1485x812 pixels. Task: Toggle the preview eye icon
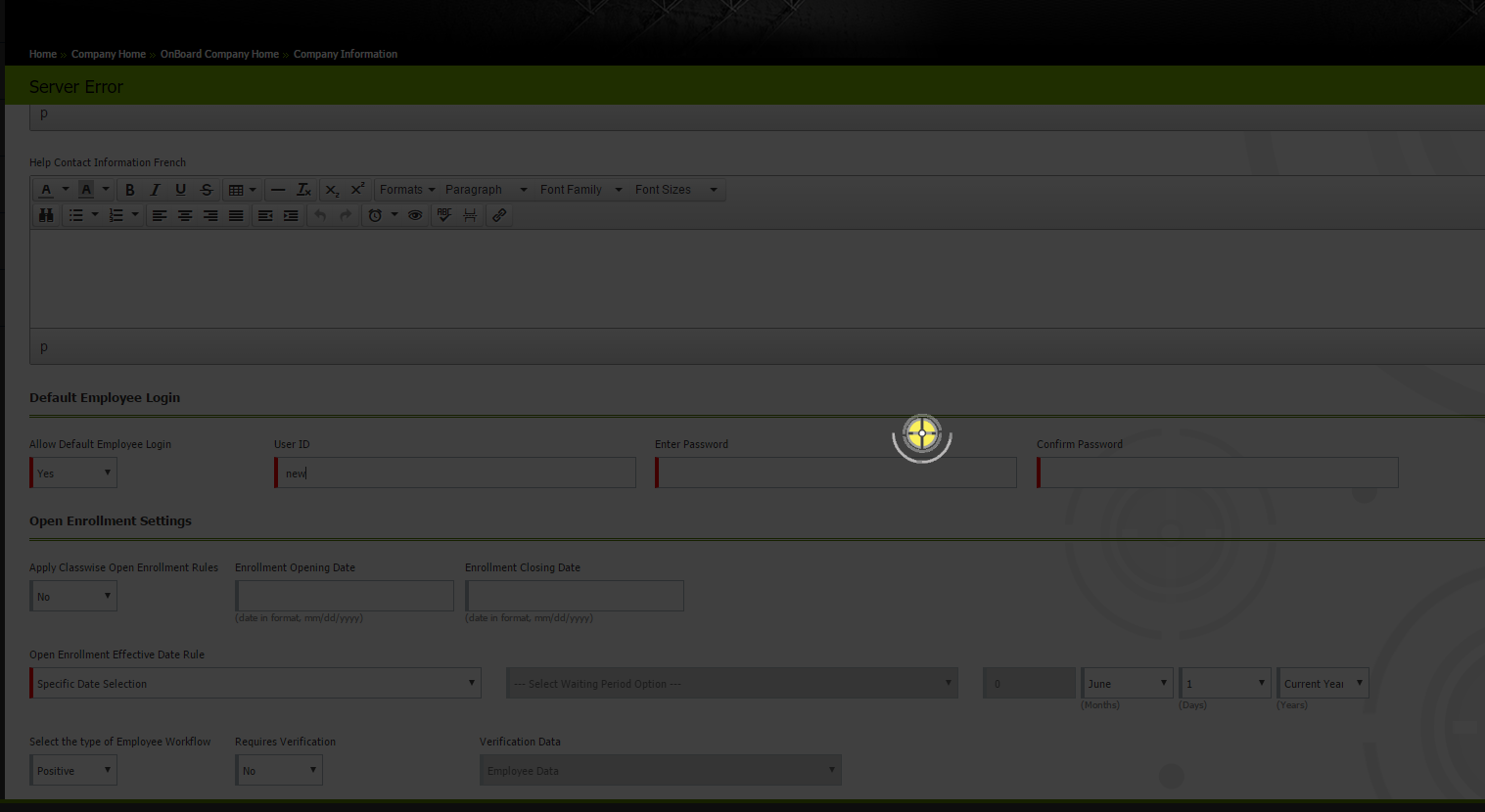click(415, 215)
